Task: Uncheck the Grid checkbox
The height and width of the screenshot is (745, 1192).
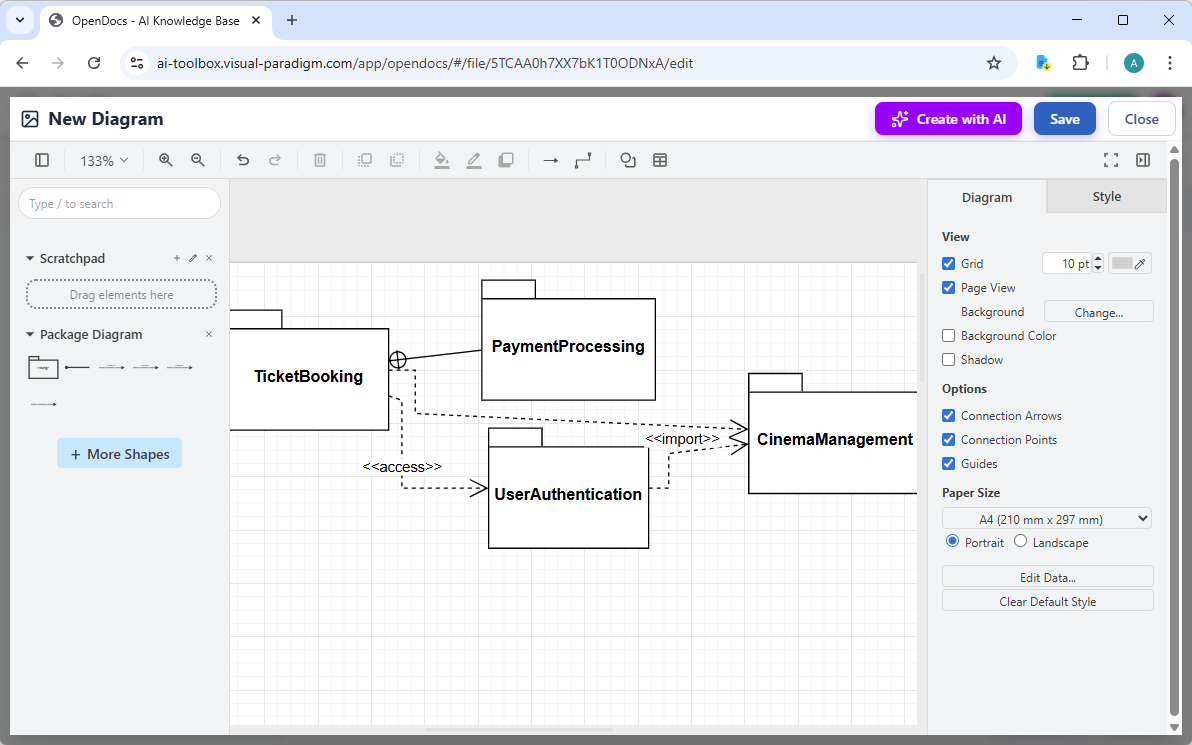Action: (x=948, y=263)
